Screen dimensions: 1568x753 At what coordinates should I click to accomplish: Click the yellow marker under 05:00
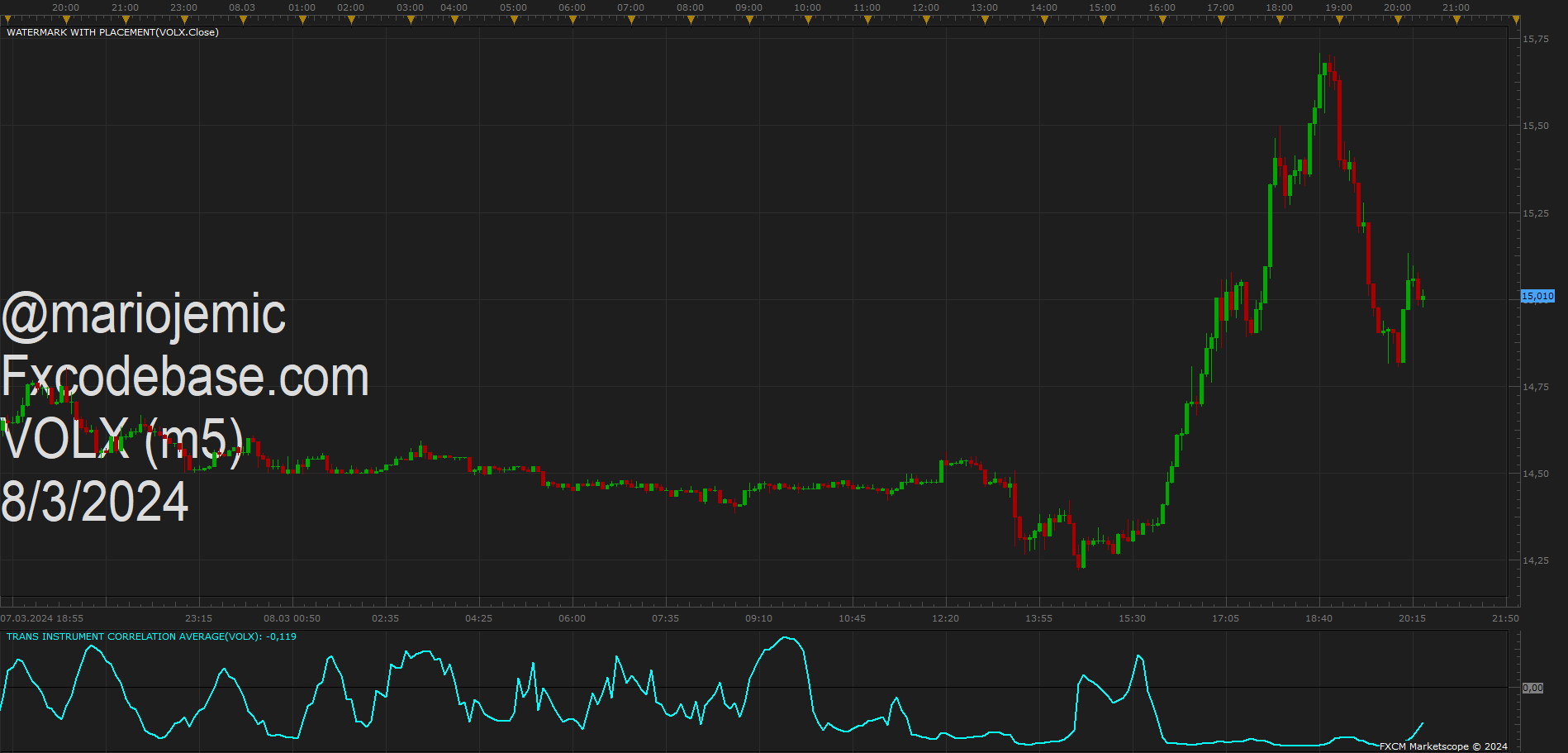point(514,20)
